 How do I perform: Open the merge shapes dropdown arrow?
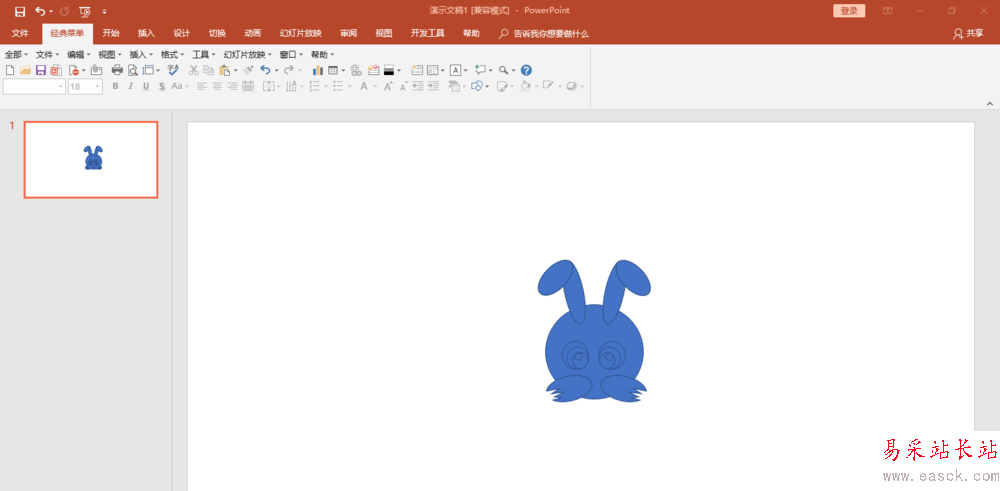pos(487,87)
